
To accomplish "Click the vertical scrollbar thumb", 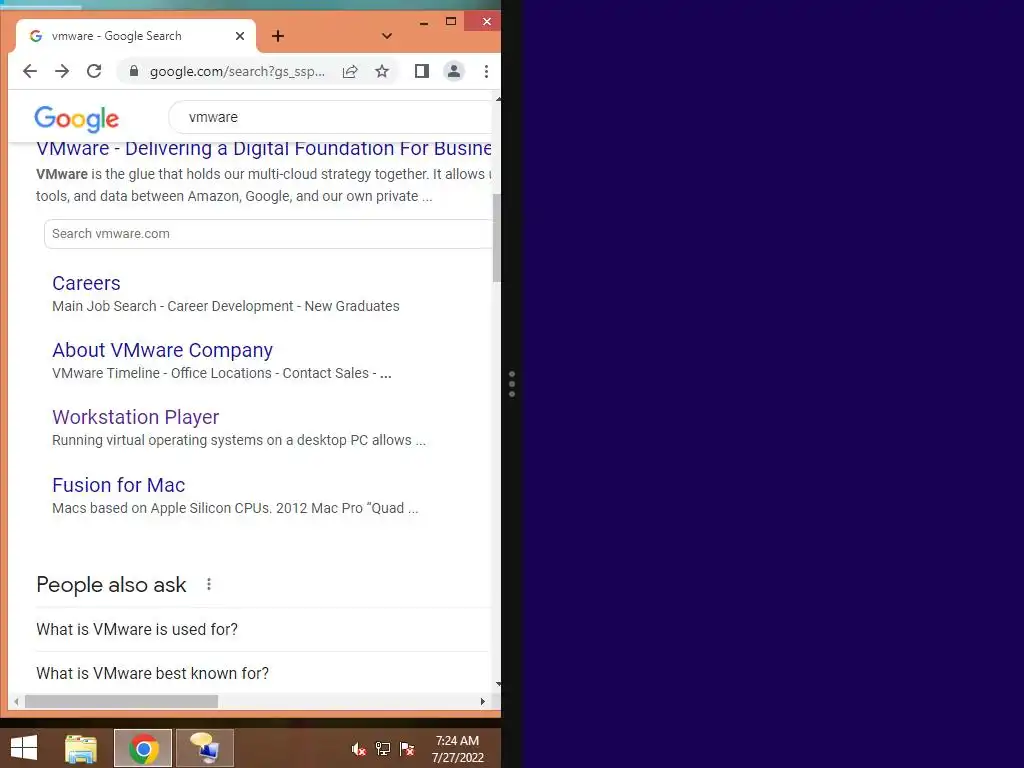I will [497, 238].
